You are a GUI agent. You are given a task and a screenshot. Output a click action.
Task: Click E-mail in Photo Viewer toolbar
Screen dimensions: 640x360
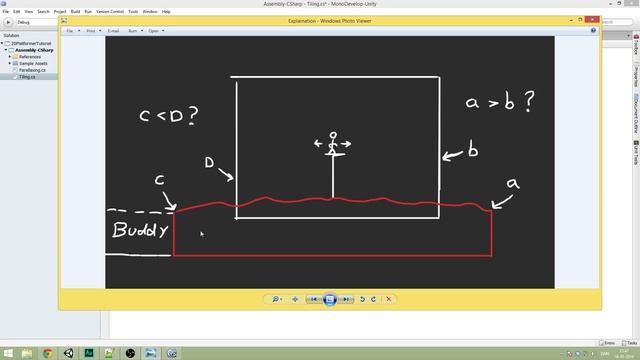pos(113,31)
